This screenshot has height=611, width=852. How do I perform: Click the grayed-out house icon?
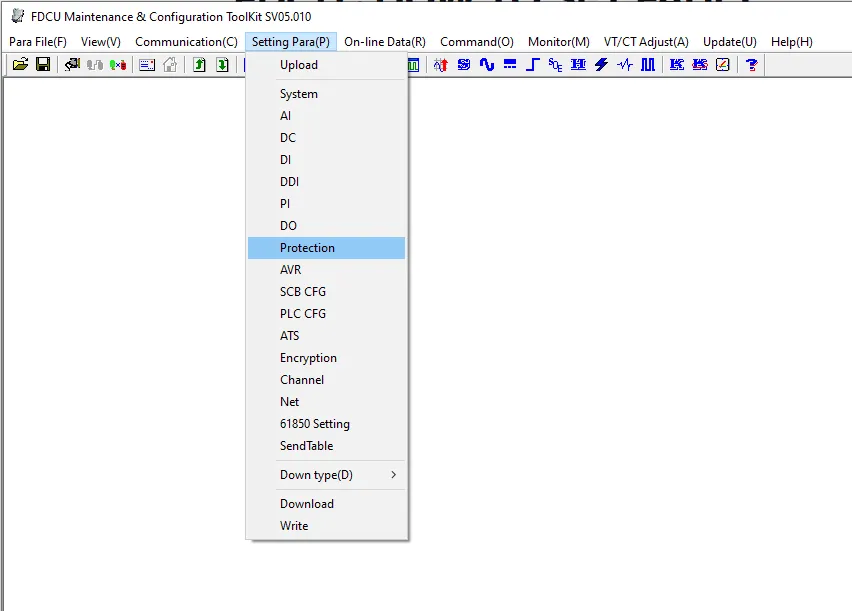coord(170,65)
